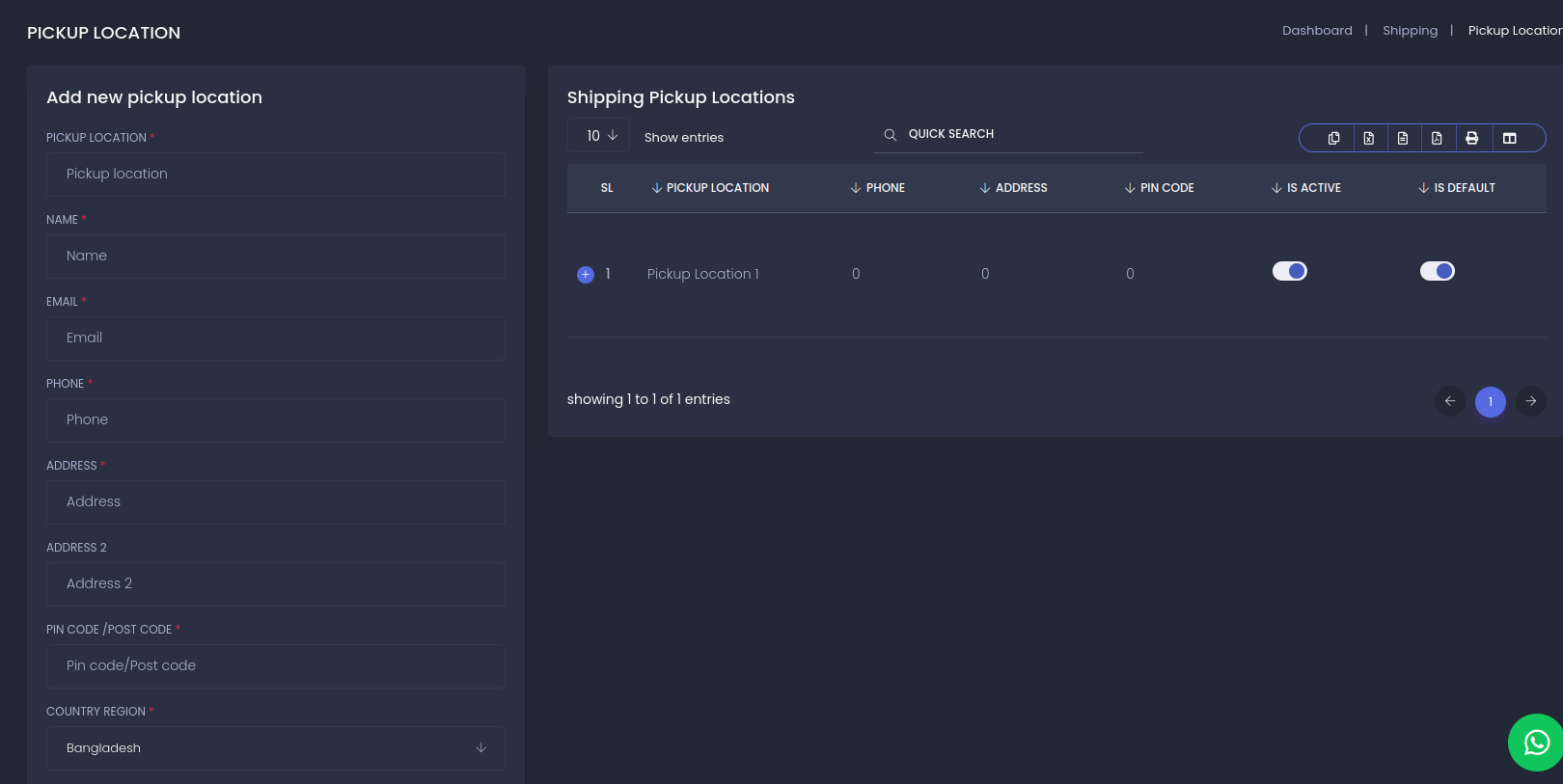Open Shipping breadcrumb link
Image resolution: width=1563 pixels, height=784 pixels.
coord(1410,31)
